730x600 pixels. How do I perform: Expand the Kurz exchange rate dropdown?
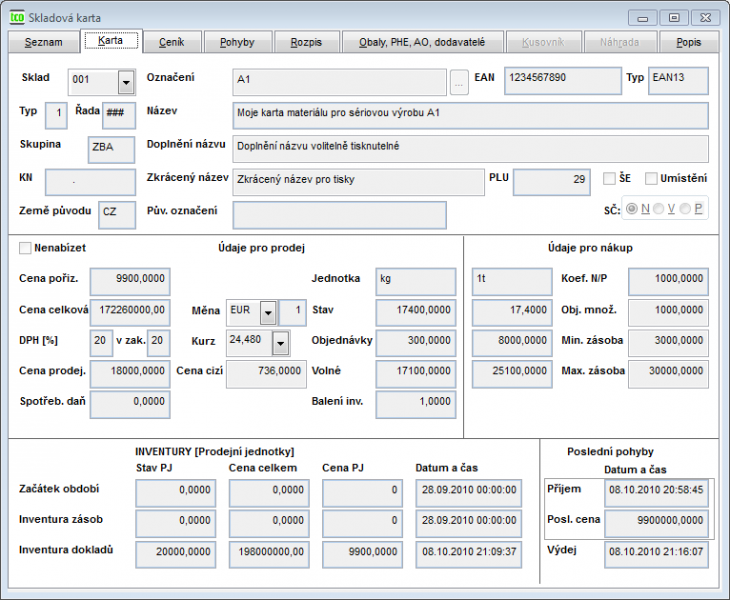click(x=280, y=343)
